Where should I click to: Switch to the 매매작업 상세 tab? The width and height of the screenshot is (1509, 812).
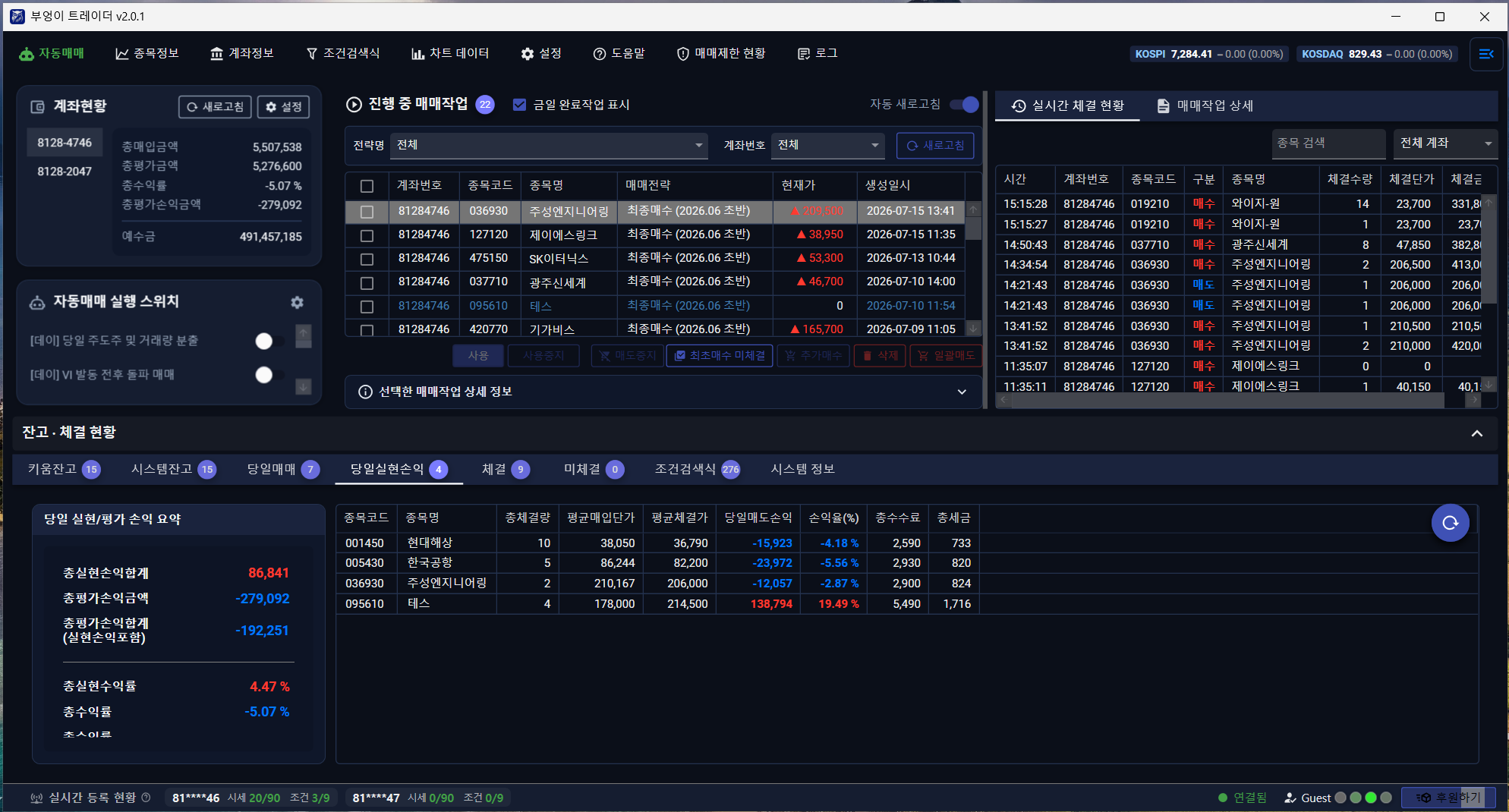pos(1205,105)
